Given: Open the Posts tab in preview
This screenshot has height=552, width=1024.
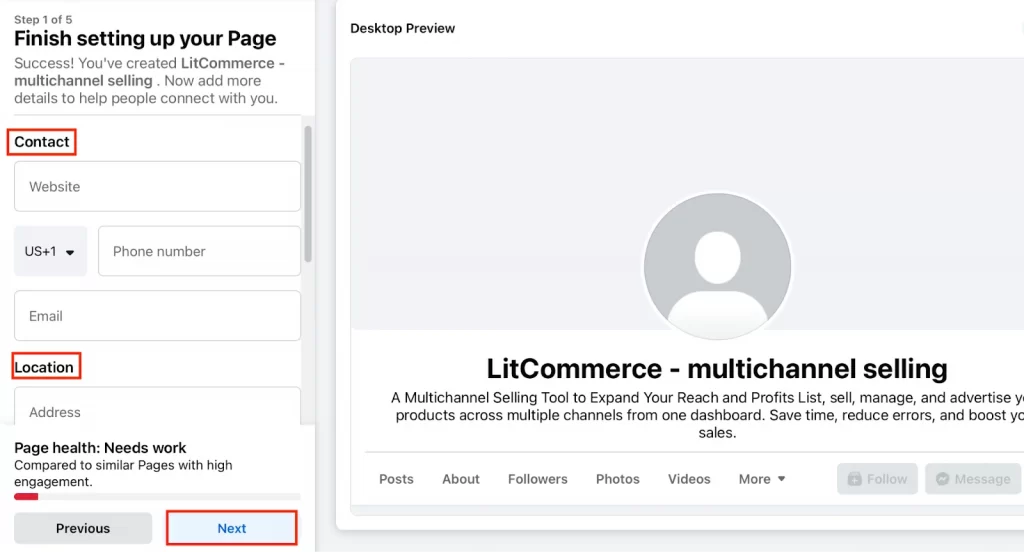Looking at the screenshot, I should 396,479.
